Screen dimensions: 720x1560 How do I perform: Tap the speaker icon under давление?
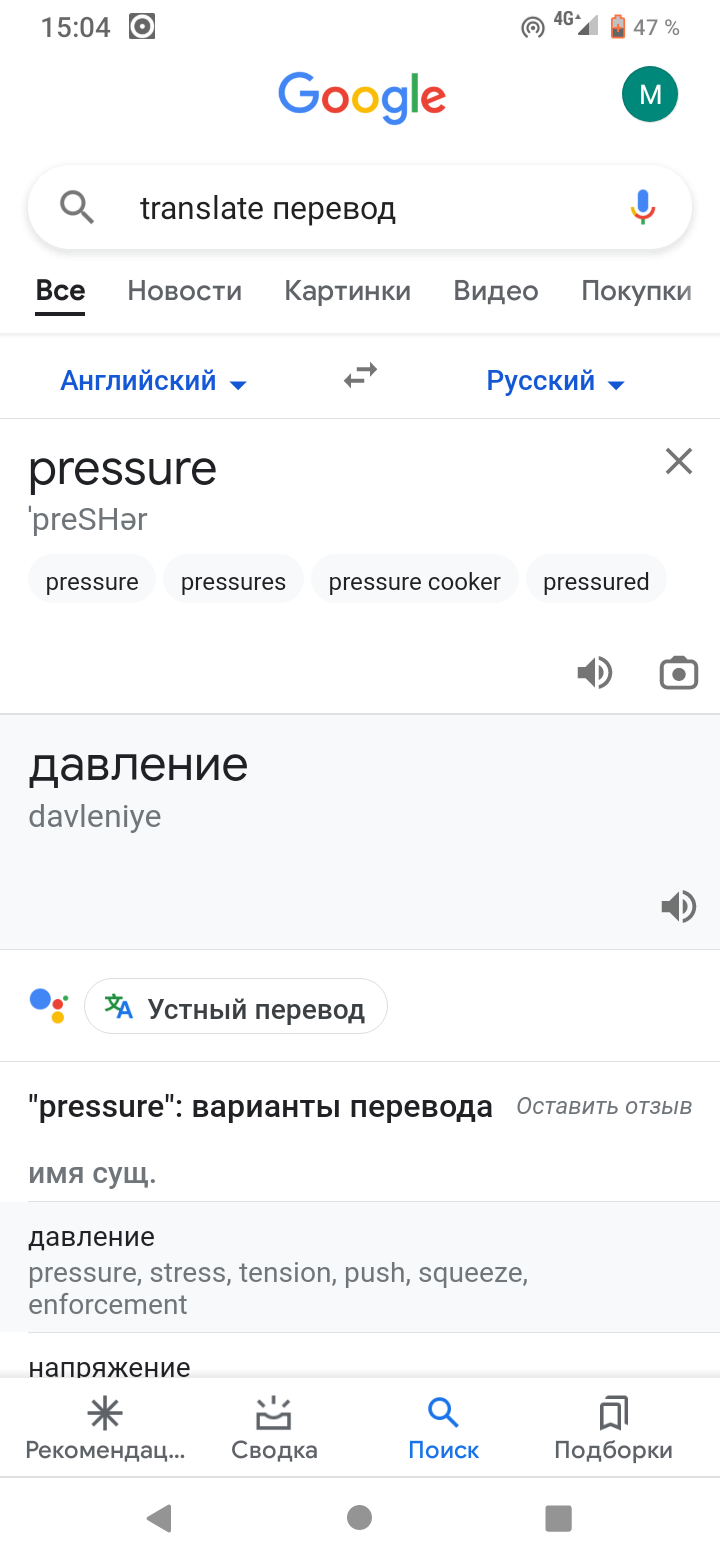coord(679,906)
